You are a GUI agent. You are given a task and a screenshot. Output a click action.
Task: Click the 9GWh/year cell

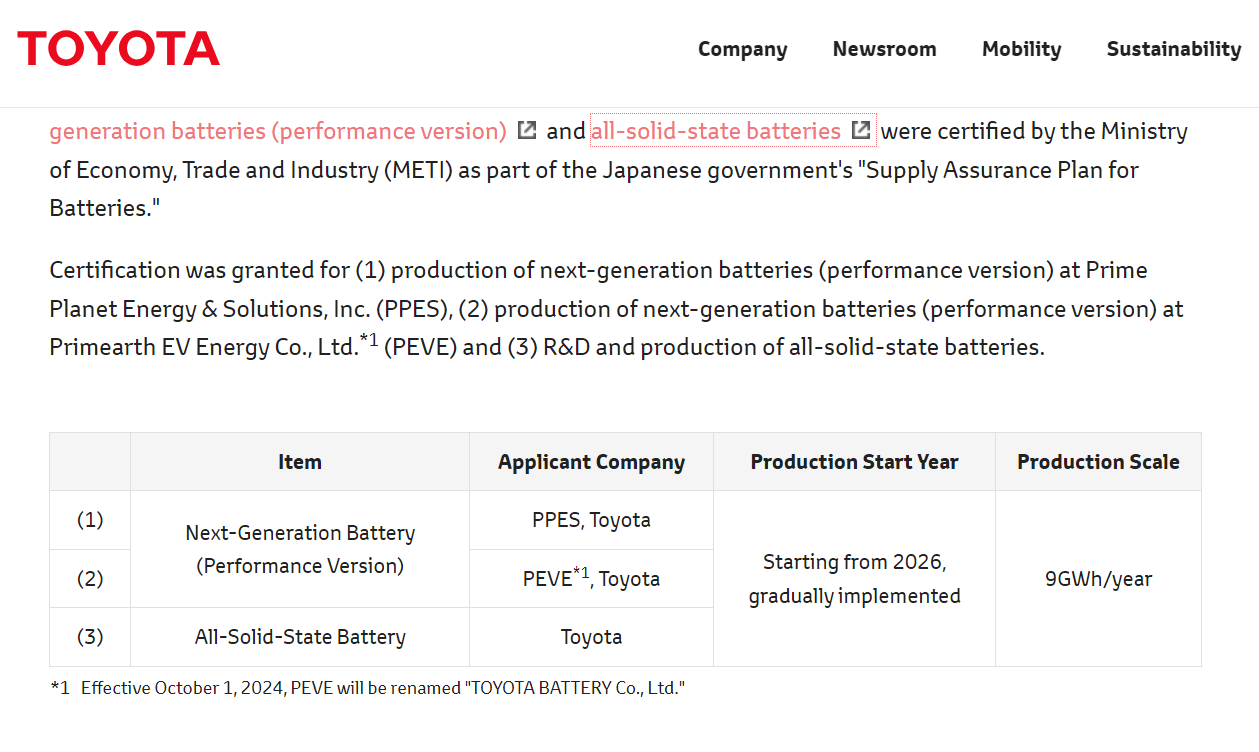tap(1098, 579)
